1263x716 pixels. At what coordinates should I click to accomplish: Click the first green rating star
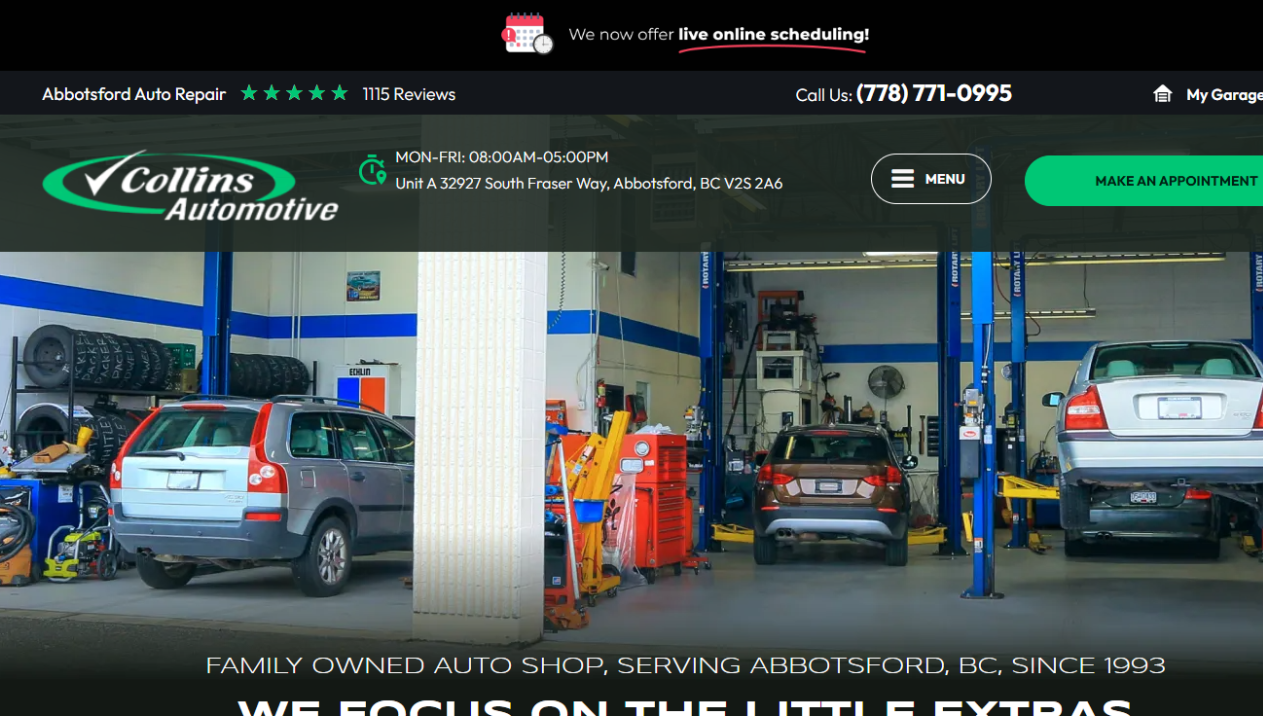click(x=249, y=93)
